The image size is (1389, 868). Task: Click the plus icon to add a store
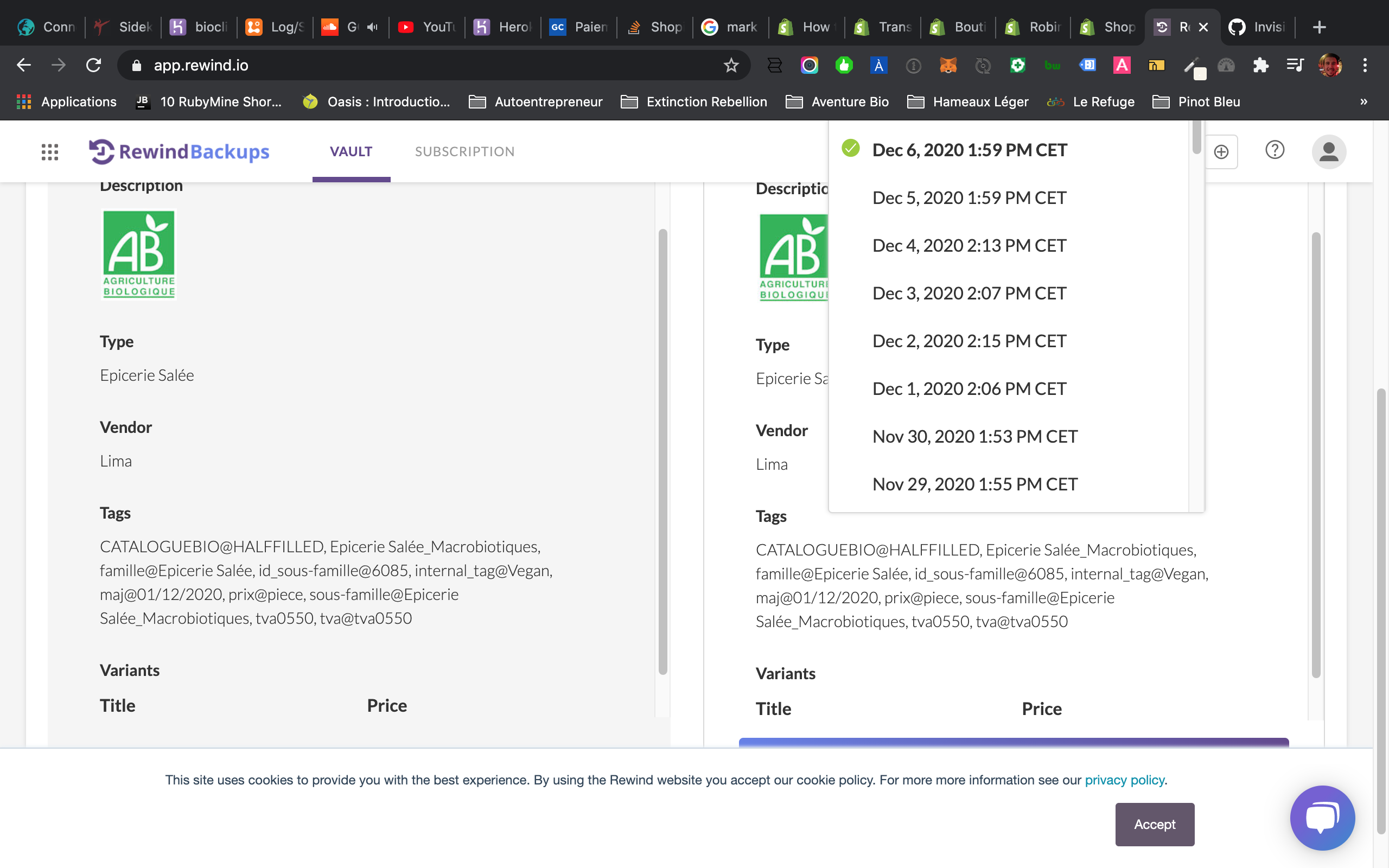pyautogui.click(x=1221, y=151)
